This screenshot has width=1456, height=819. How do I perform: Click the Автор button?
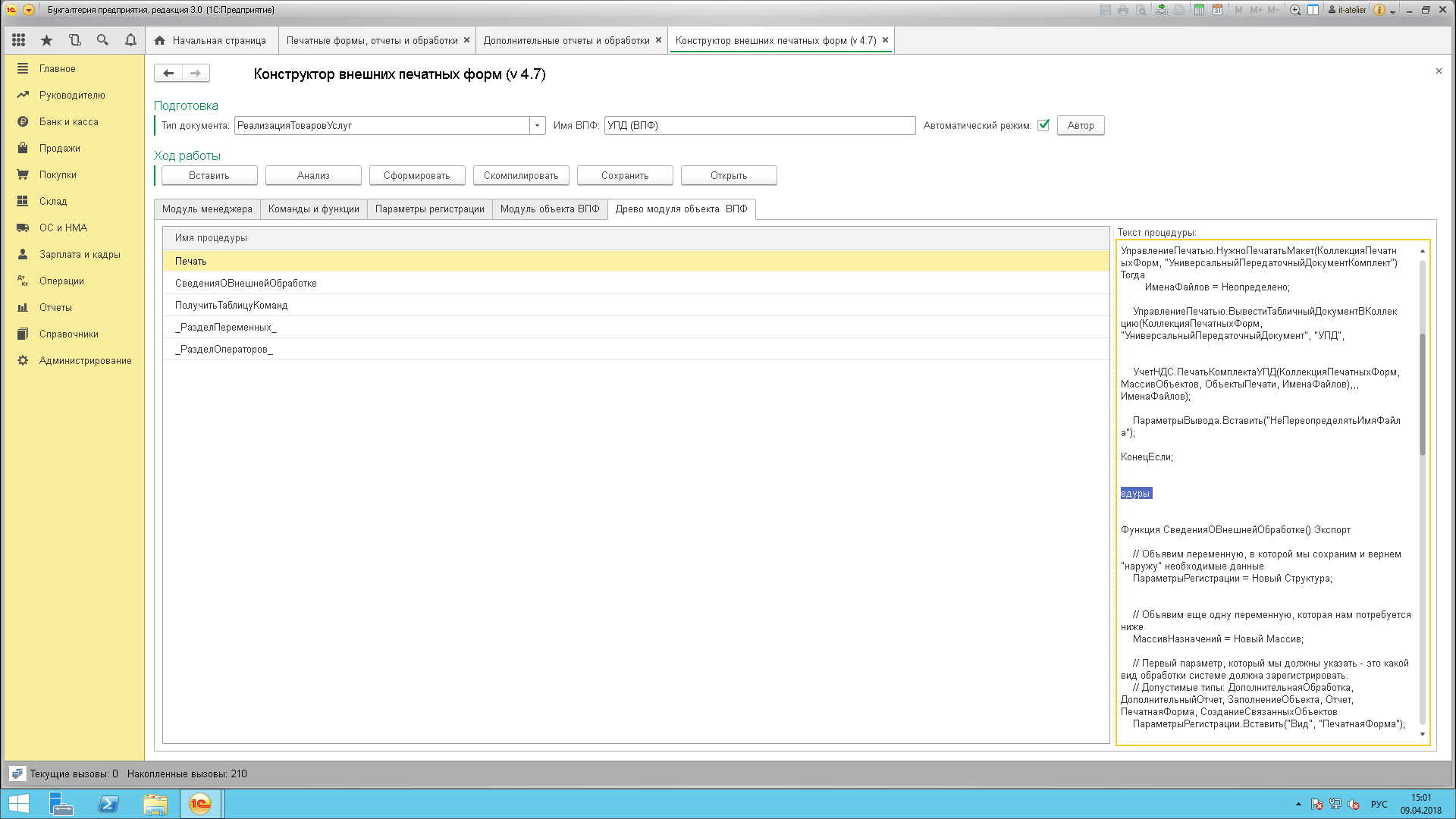point(1081,125)
